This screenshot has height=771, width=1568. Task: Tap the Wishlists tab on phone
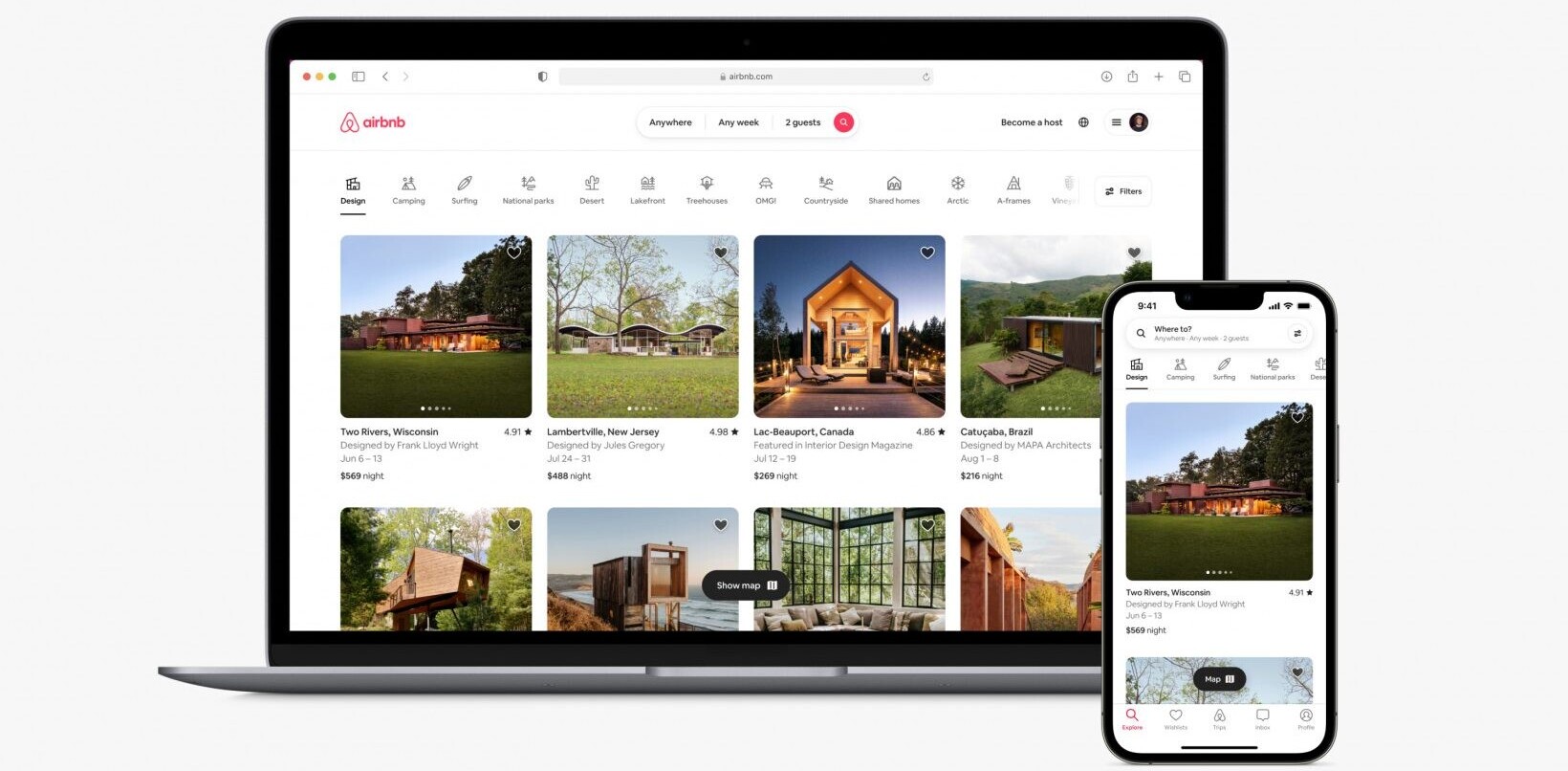[x=1176, y=719]
